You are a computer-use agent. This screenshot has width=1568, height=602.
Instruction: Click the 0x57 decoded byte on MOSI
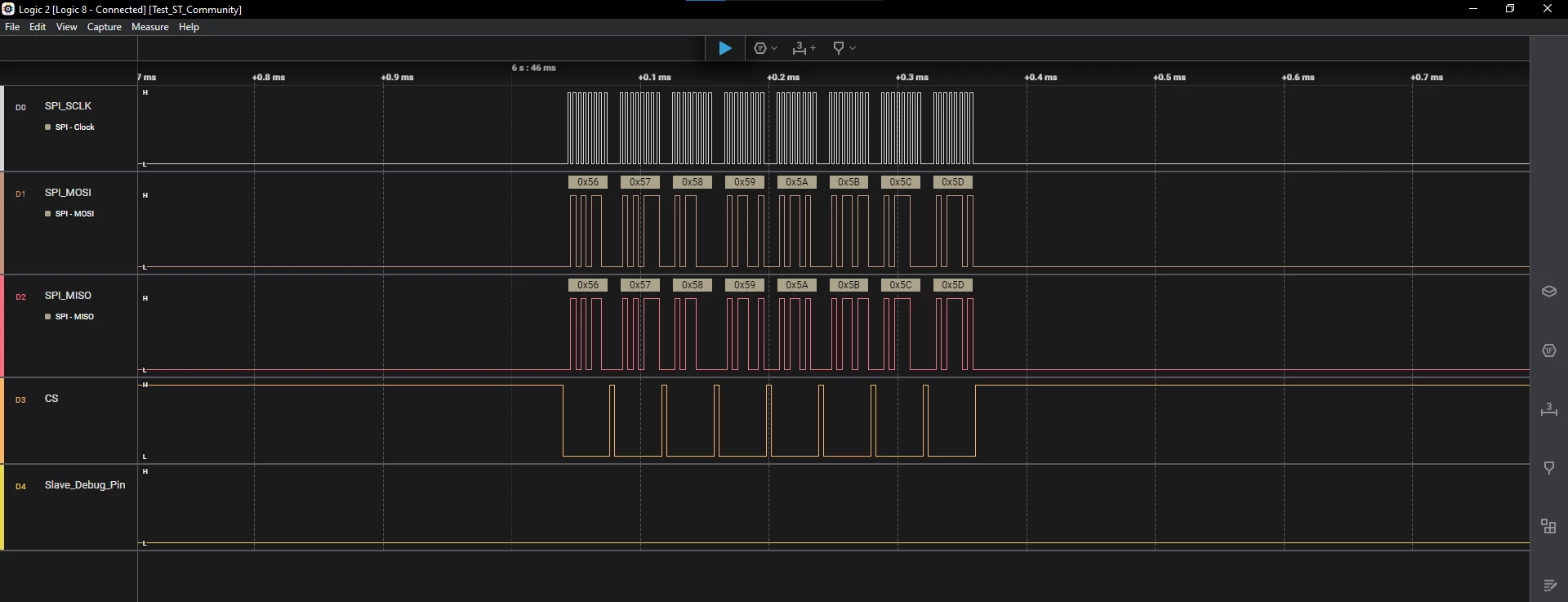click(640, 182)
